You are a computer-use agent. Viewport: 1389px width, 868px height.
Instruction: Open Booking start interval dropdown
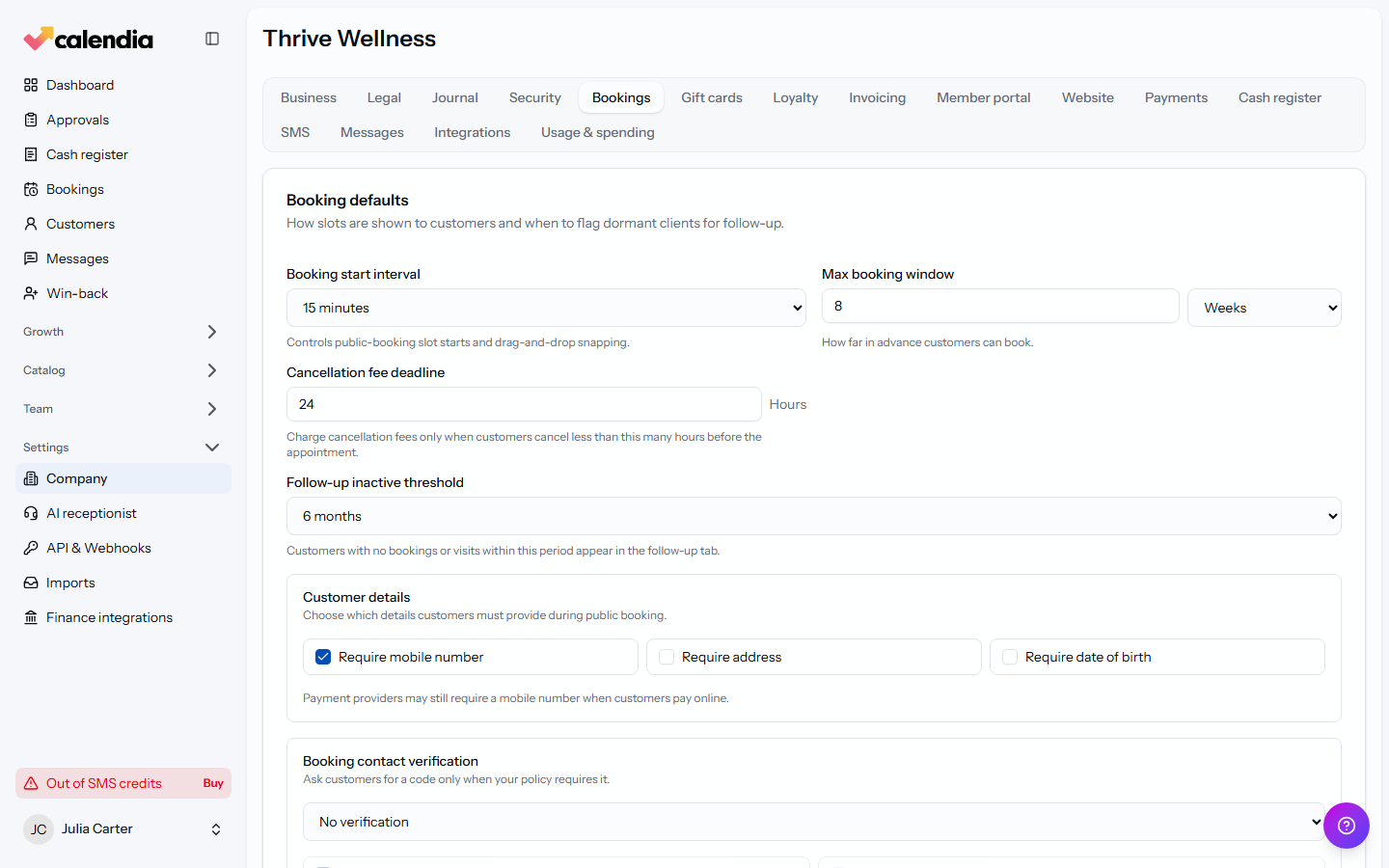point(546,308)
